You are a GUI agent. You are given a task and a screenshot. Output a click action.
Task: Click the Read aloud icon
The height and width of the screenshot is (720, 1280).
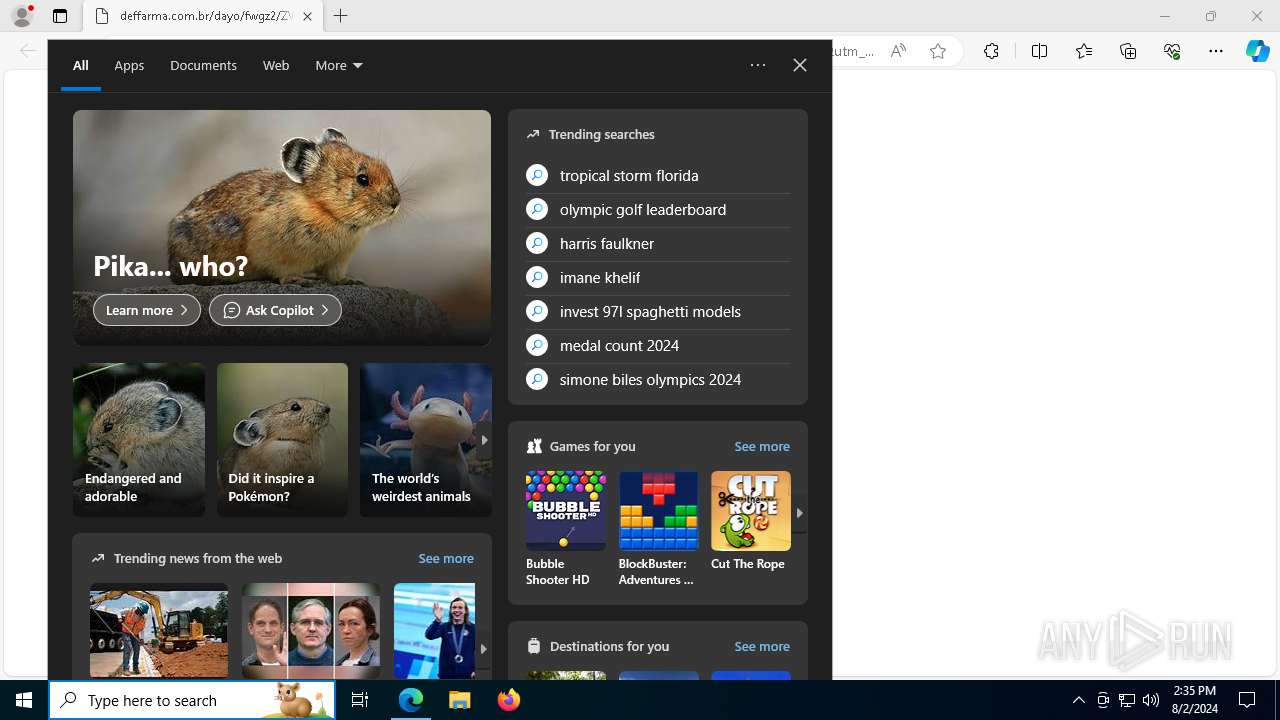(898, 51)
